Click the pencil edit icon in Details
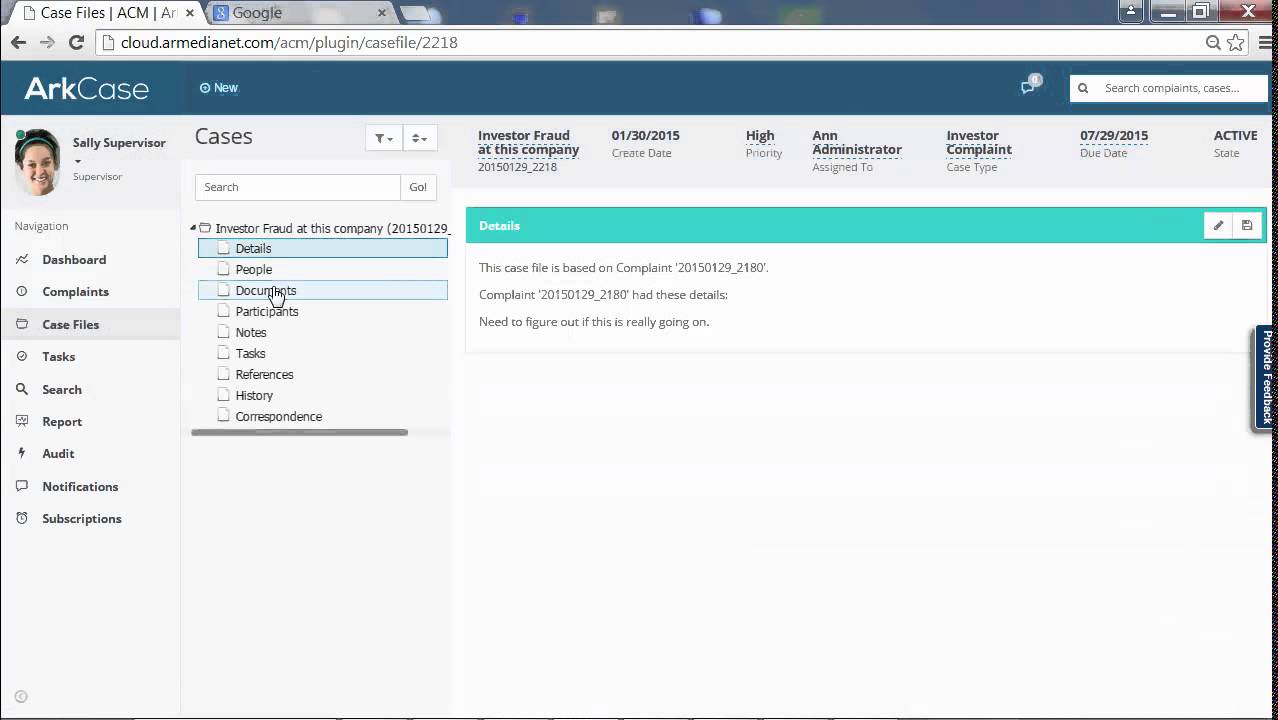The image size is (1278, 720). 1218,226
